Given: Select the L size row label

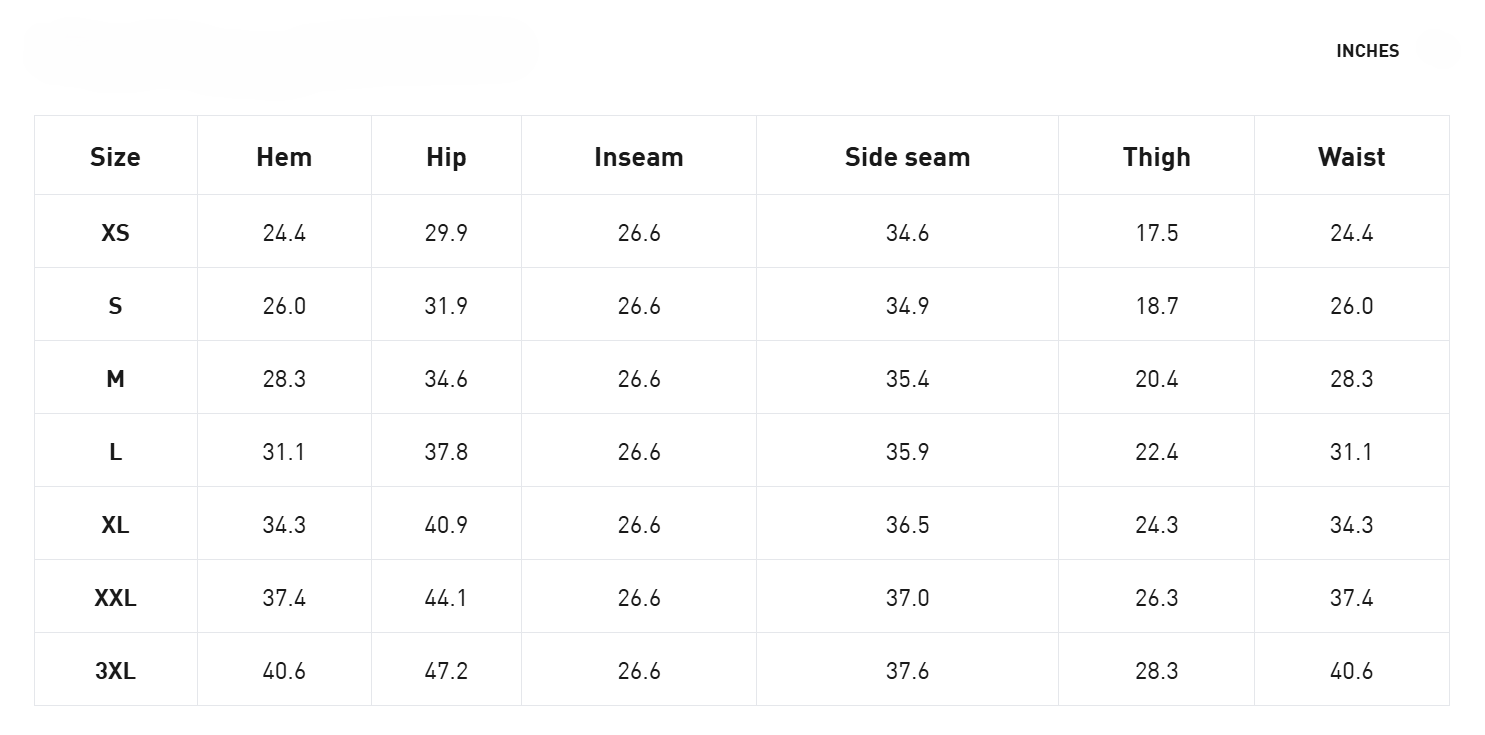Looking at the screenshot, I should [115, 452].
